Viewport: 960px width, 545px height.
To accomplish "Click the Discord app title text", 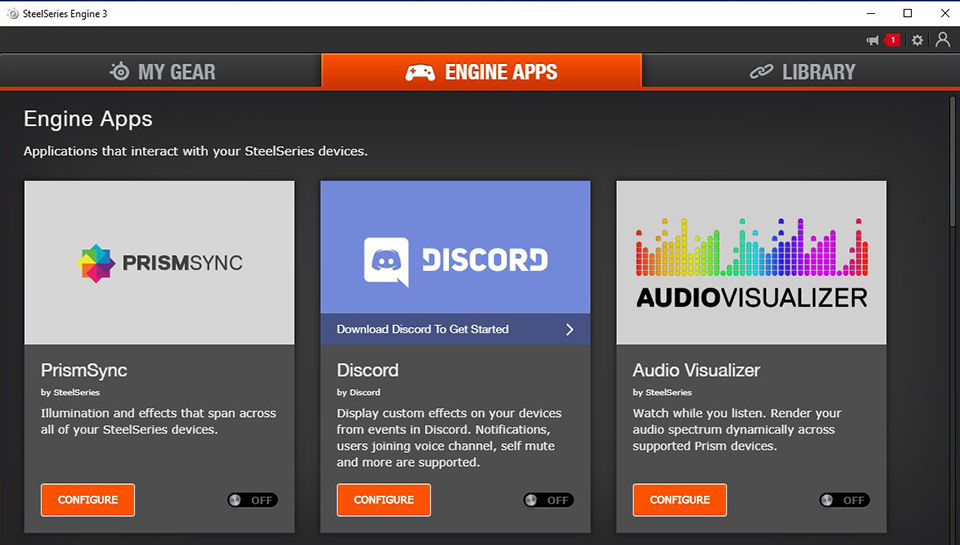I will 367,370.
